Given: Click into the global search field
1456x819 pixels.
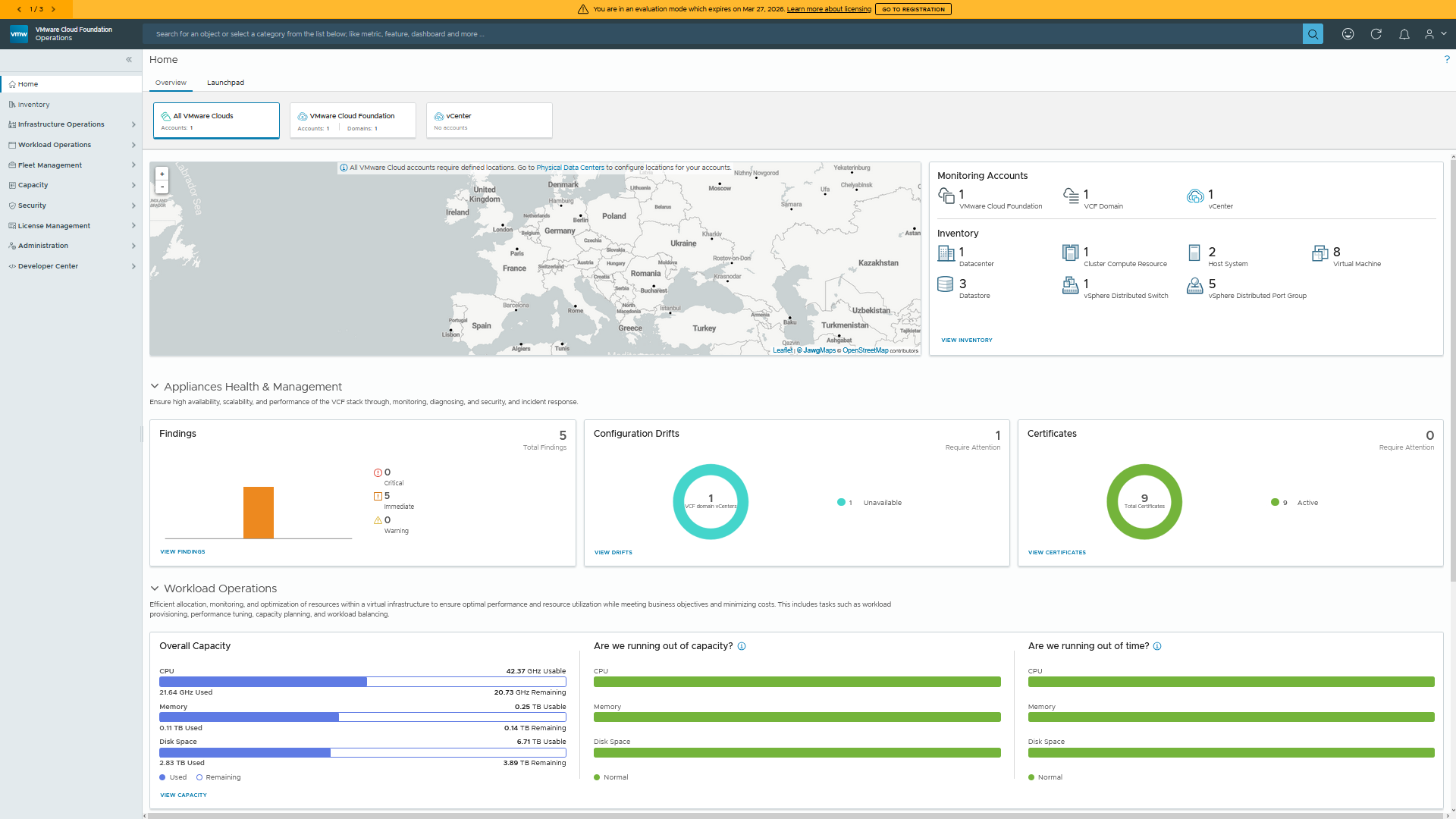Looking at the screenshot, I should coord(720,34).
